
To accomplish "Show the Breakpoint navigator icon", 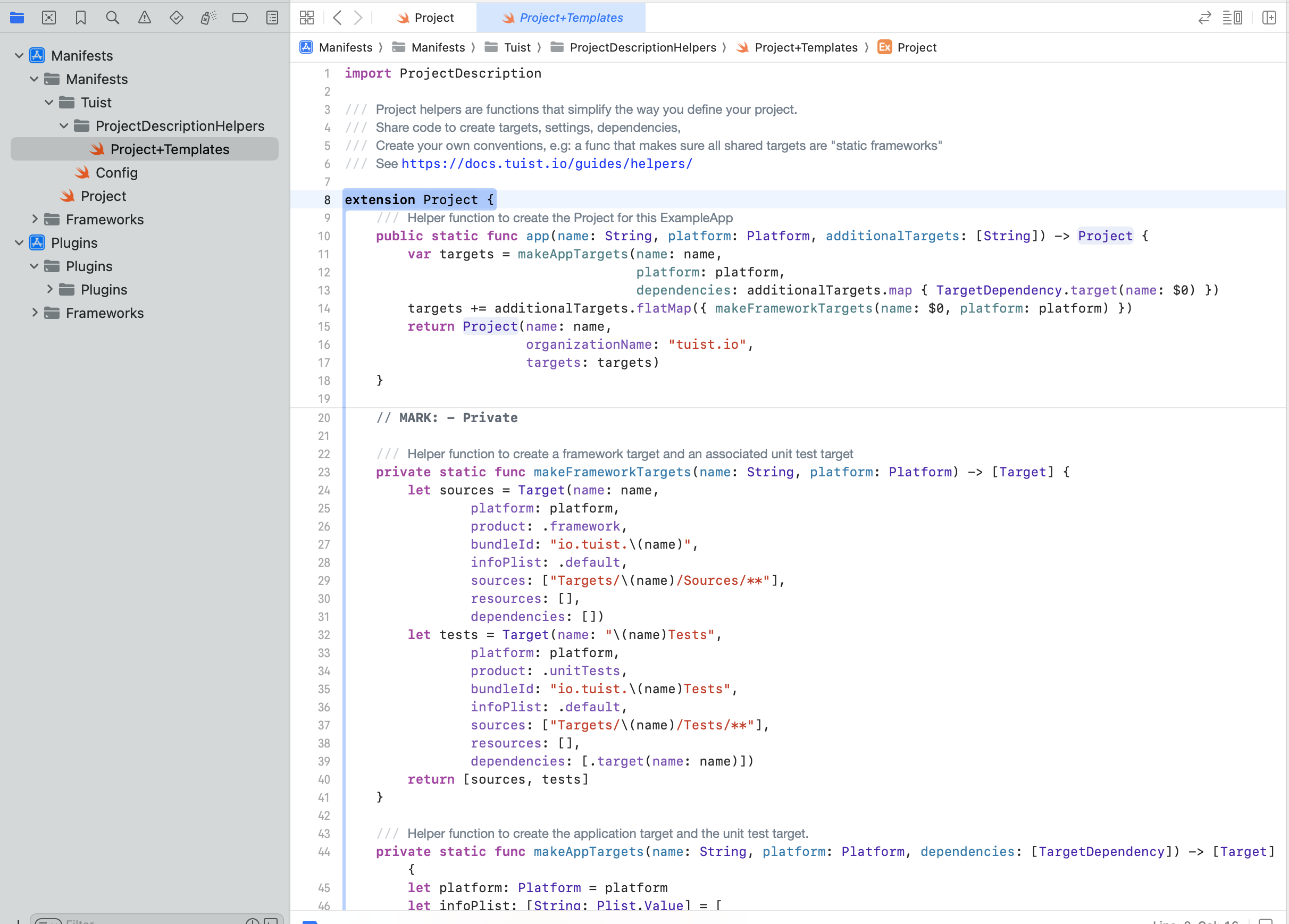I will [240, 18].
